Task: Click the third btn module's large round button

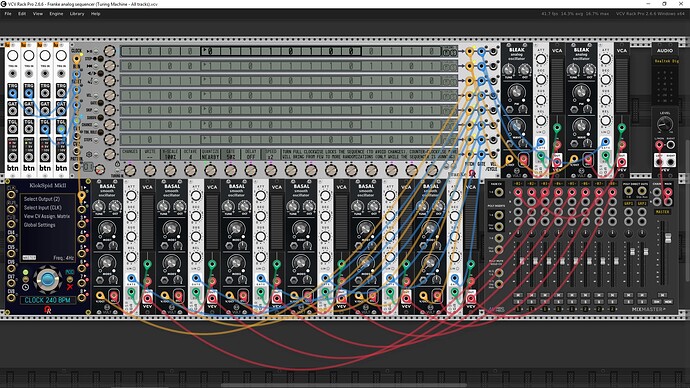Action: (x=45, y=56)
